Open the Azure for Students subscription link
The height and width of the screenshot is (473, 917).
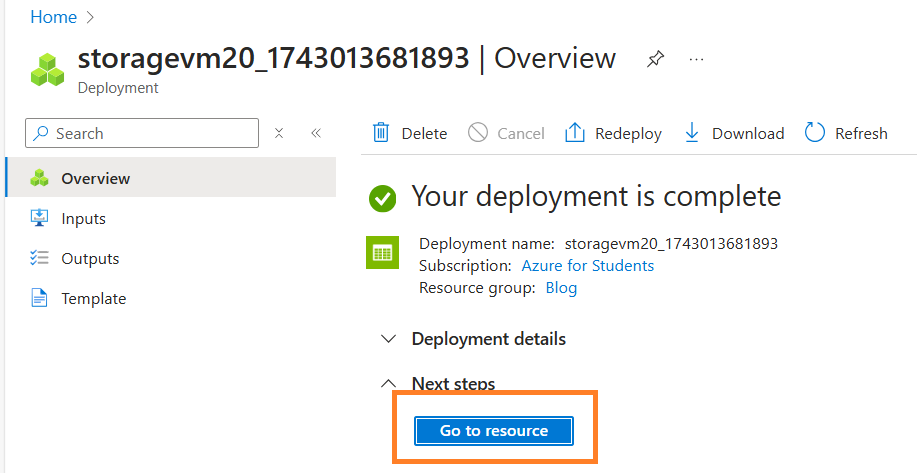[588, 265]
